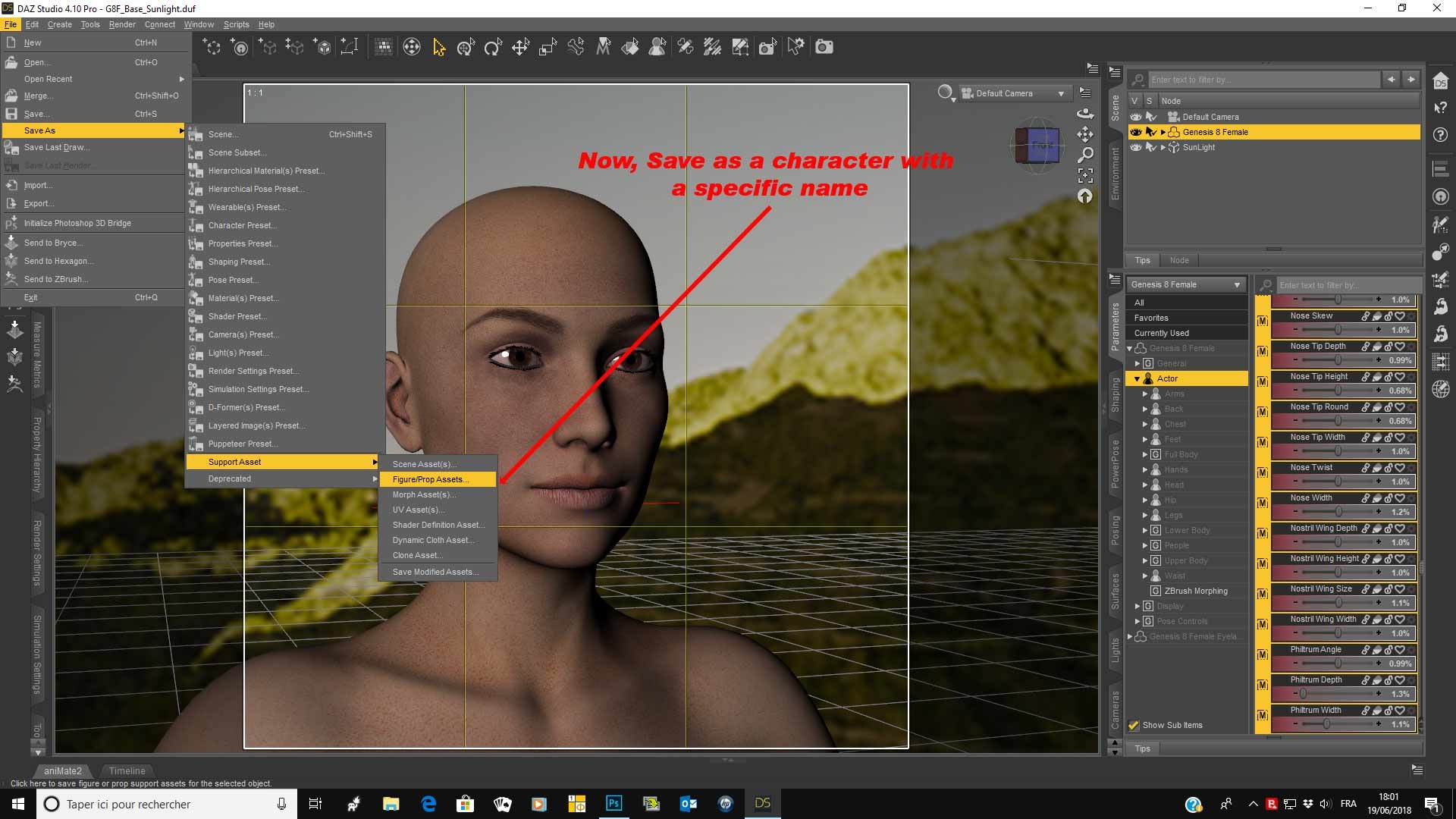Screen dimensions: 1456x819
Task: Choose Figure/Prop Assets from Support Asset submenu
Action: tap(430, 479)
